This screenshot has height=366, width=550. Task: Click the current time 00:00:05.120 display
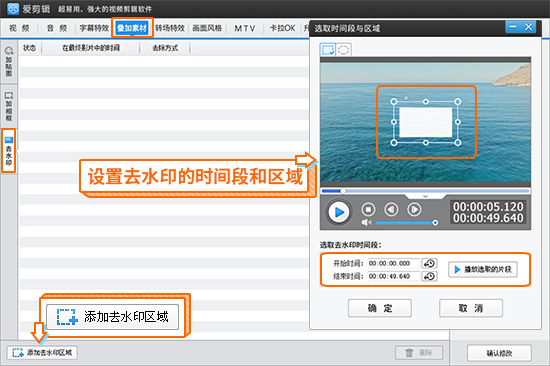(x=488, y=206)
